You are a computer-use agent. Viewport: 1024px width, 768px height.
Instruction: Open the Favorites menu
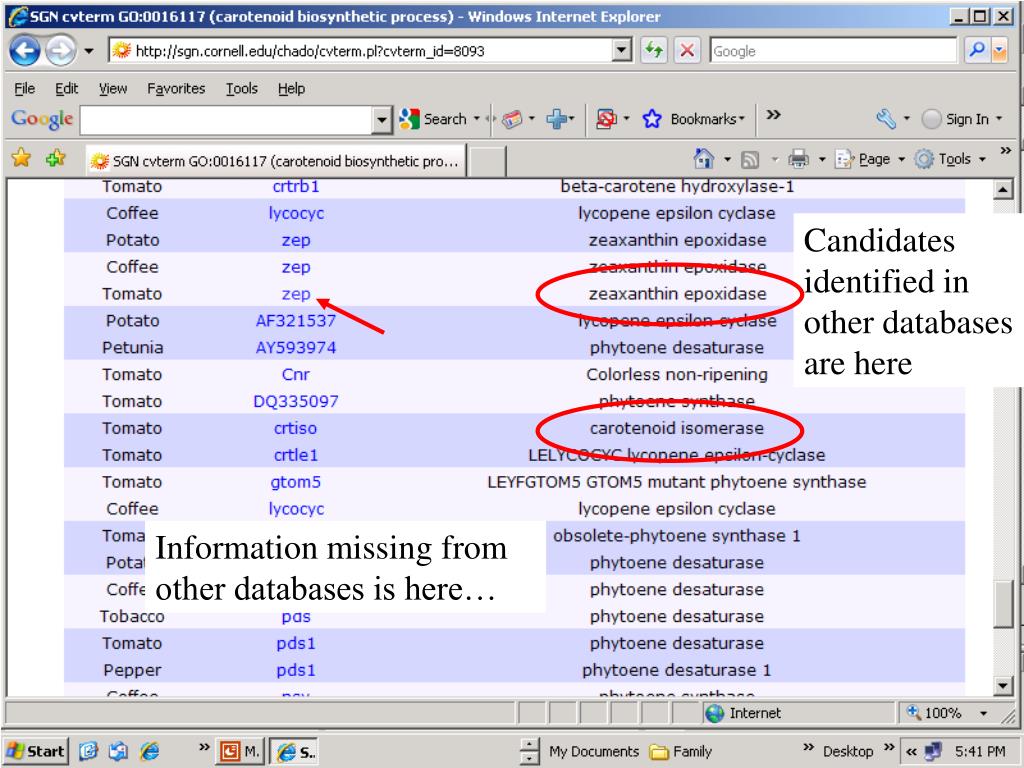pyautogui.click(x=176, y=88)
